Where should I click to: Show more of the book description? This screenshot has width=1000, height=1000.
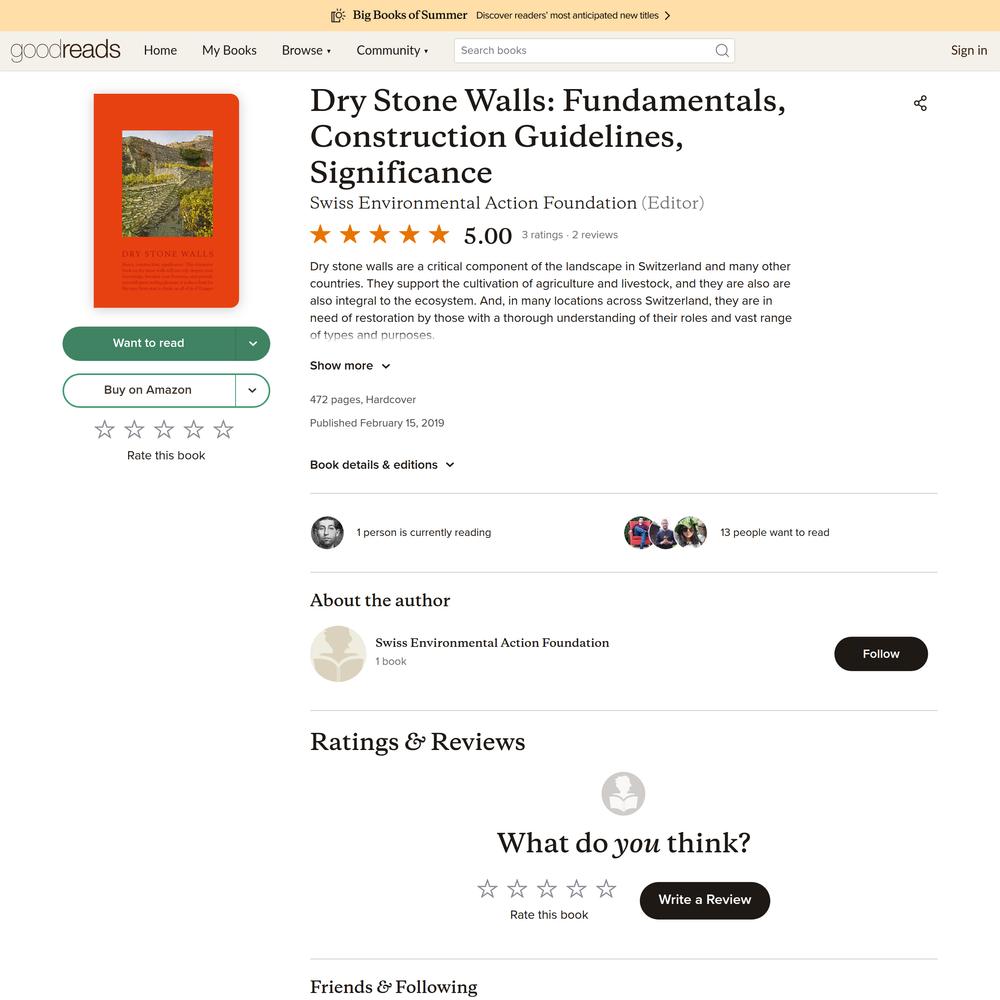coord(350,366)
